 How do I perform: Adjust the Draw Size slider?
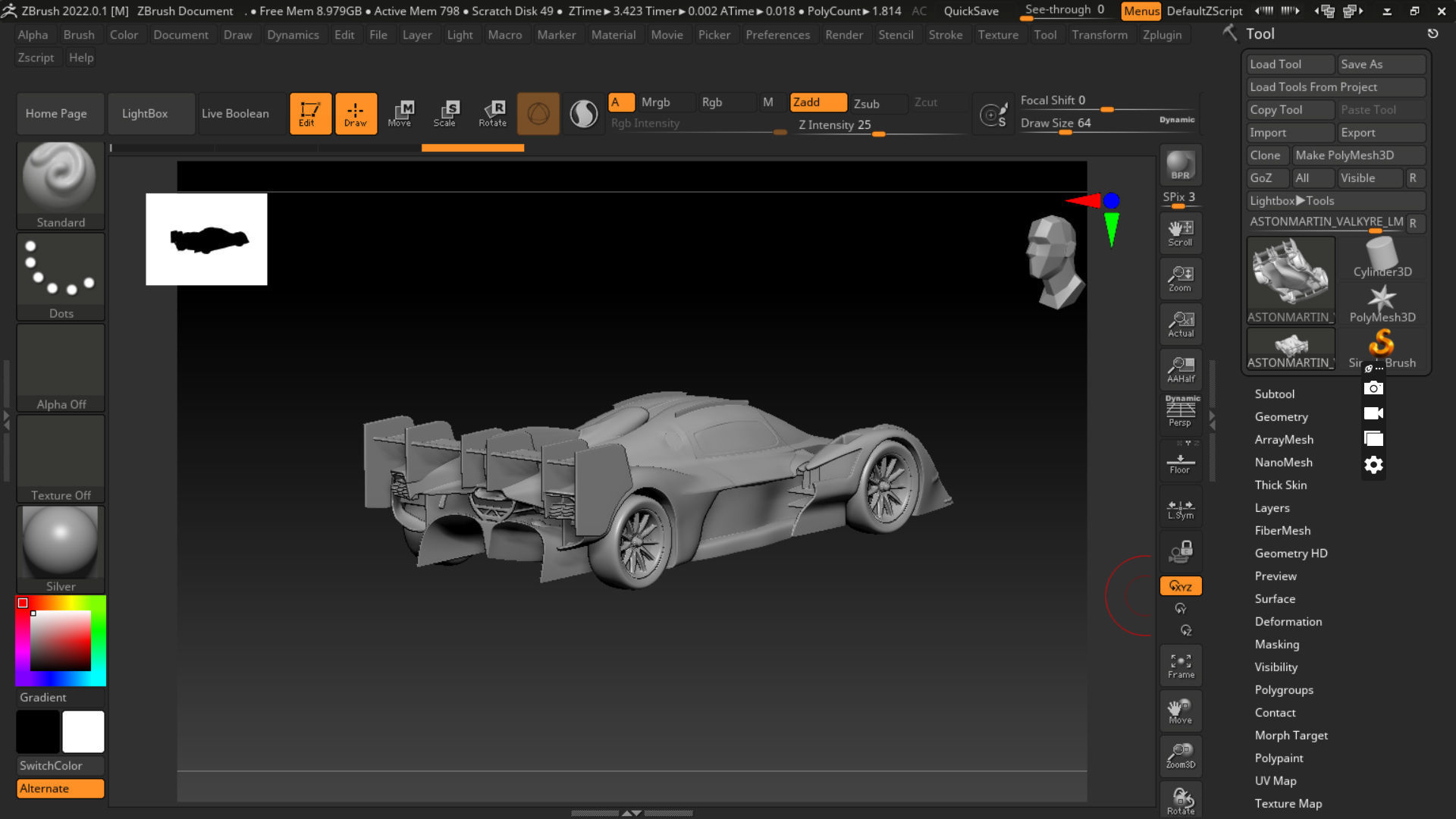click(x=1107, y=124)
